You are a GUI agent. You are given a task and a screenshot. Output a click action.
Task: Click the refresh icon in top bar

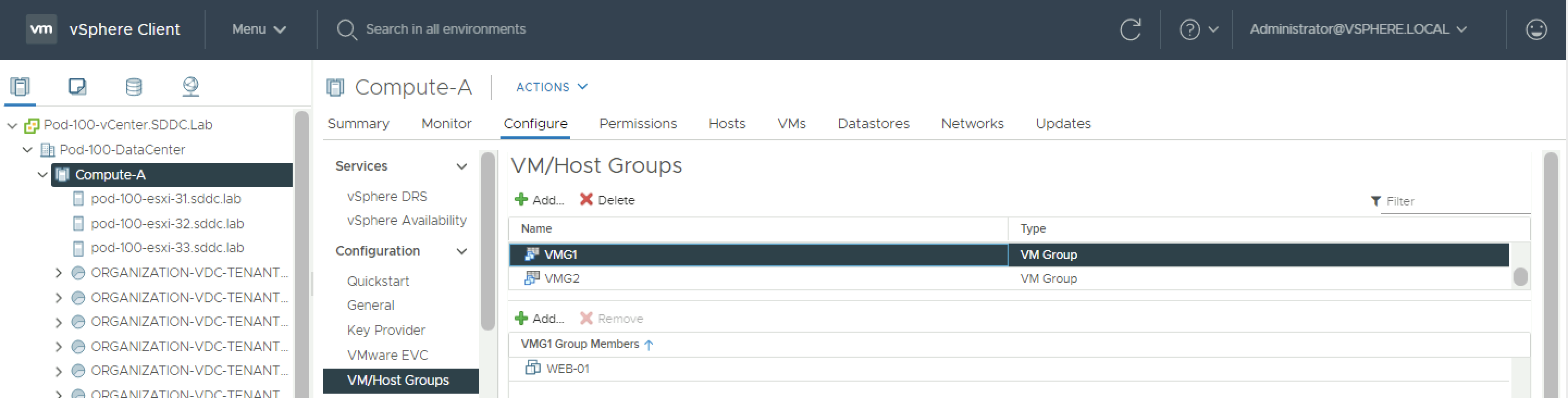(1129, 29)
